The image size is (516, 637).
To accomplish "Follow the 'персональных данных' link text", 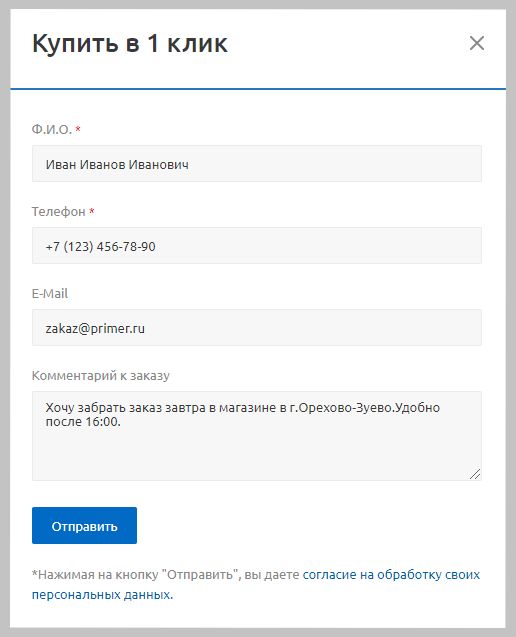I will point(102,595).
